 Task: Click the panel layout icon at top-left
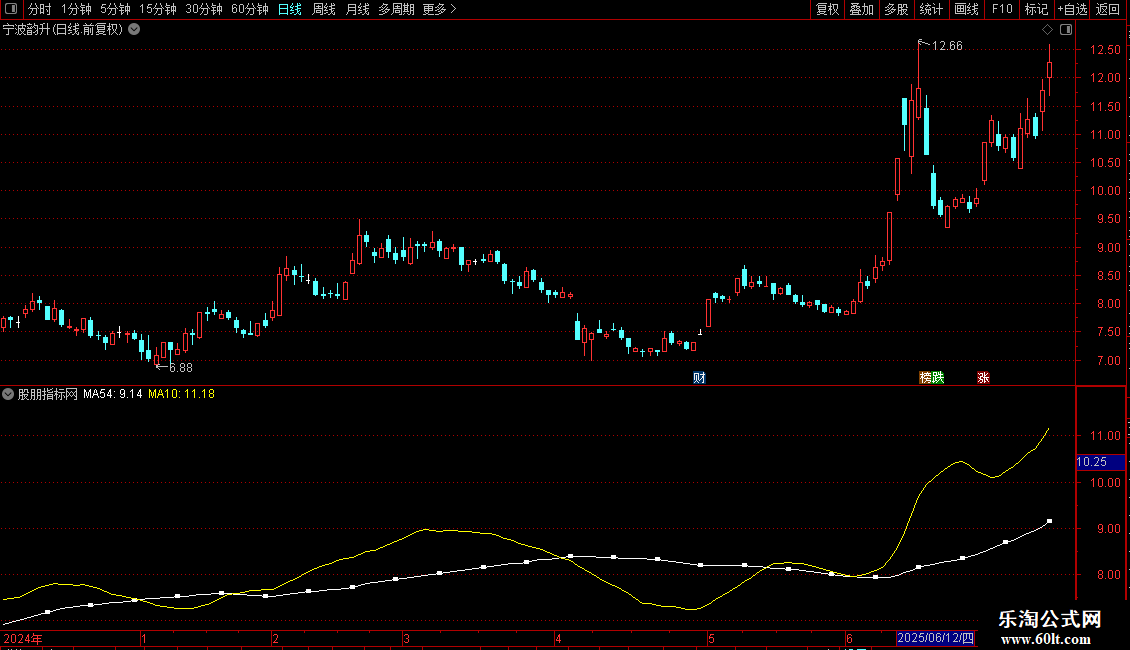11,9
